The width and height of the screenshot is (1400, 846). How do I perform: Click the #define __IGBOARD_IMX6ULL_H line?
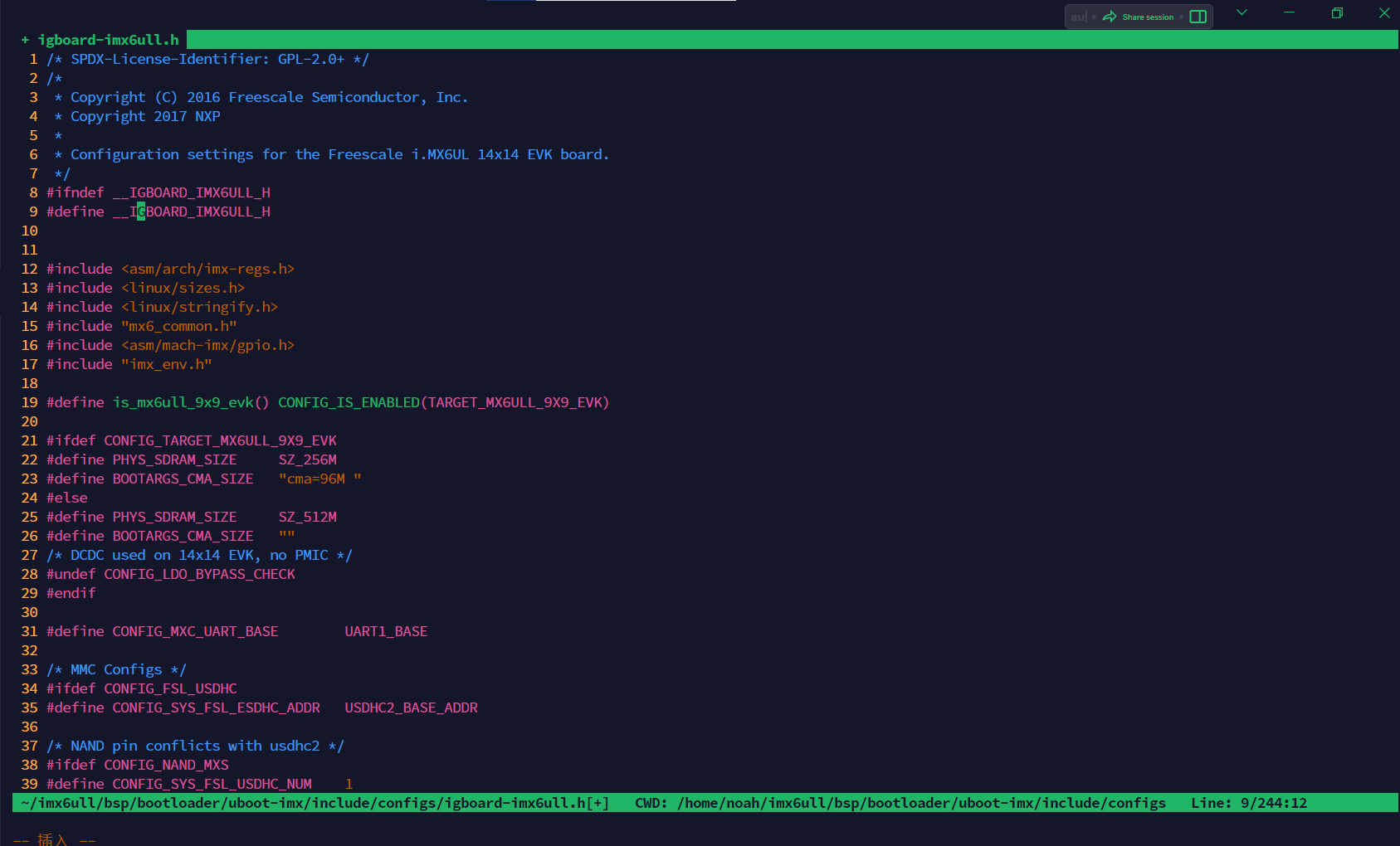click(x=159, y=211)
